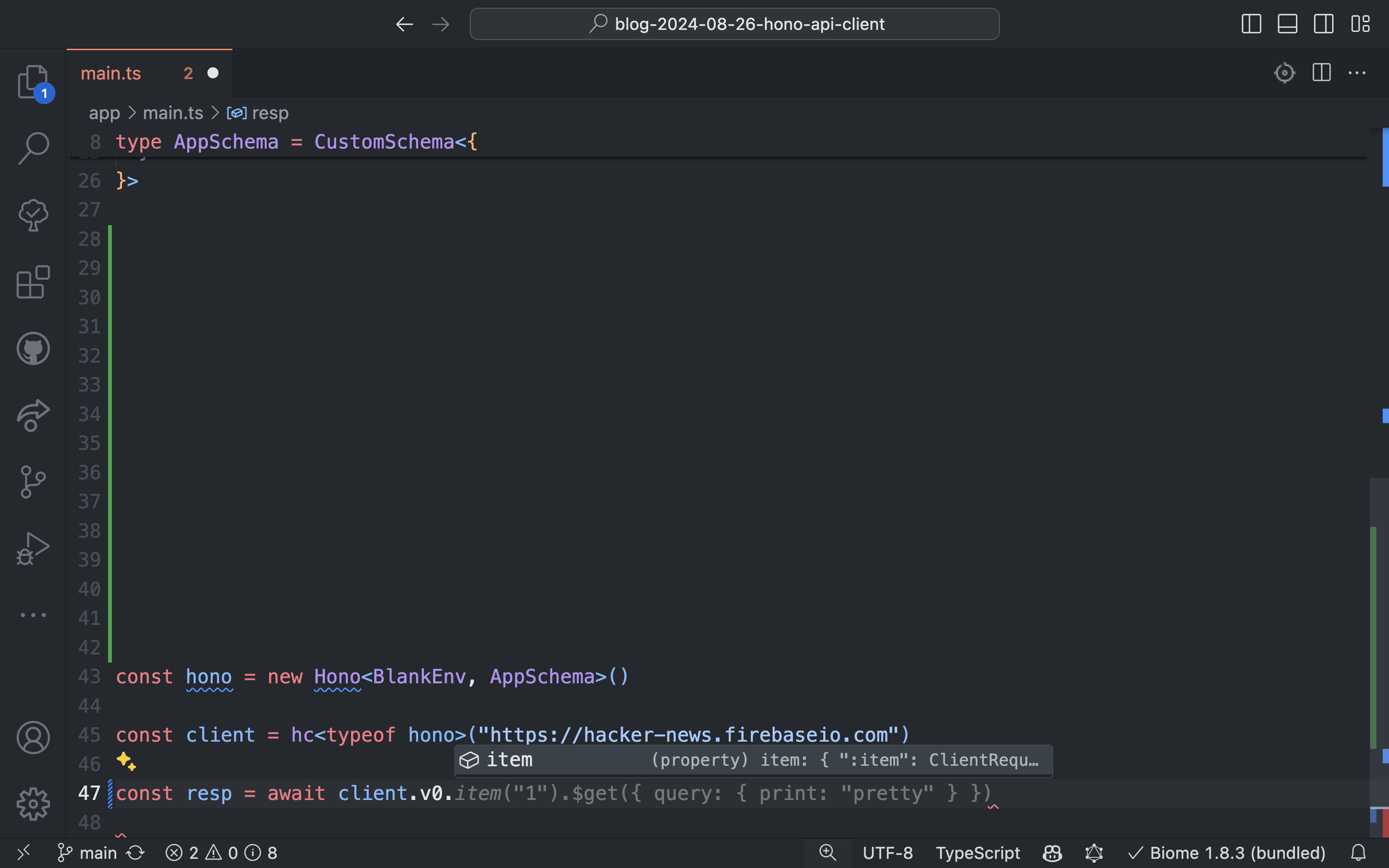Open the Accounts menu icon
Screen dimensions: 1389x868
coord(33,737)
